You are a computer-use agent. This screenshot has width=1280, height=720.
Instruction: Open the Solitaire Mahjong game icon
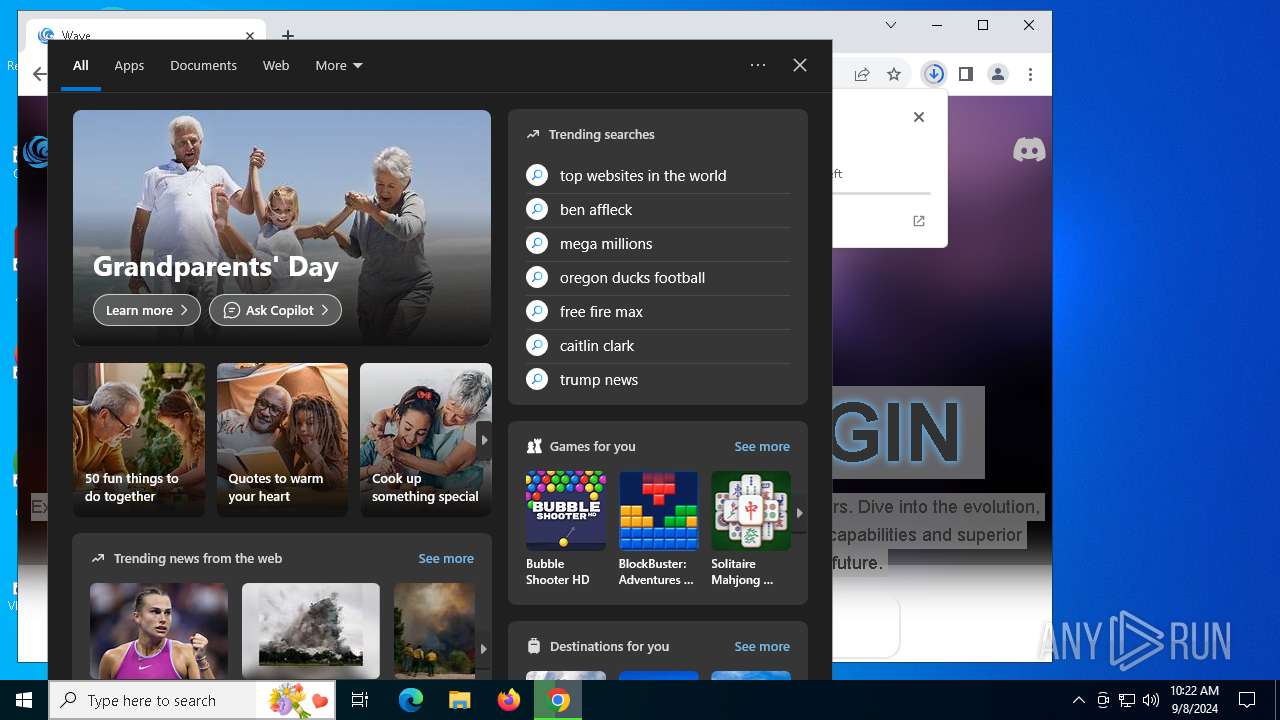coord(751,511)
